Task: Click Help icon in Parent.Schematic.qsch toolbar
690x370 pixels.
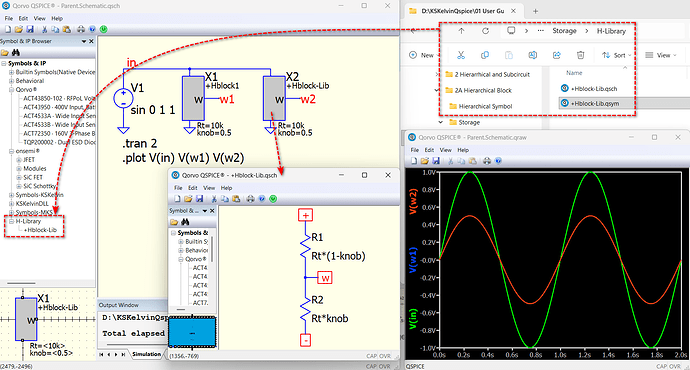Action: [92, 29]
